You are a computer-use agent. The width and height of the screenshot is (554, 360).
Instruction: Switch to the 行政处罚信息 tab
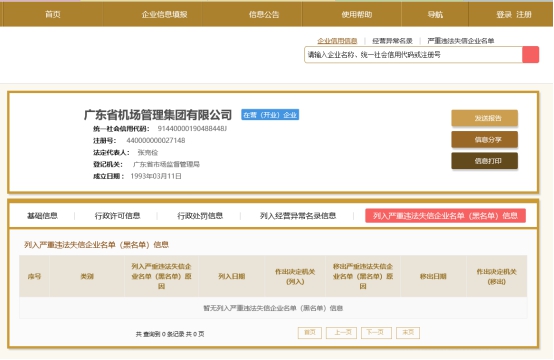[x=200, y=216]
